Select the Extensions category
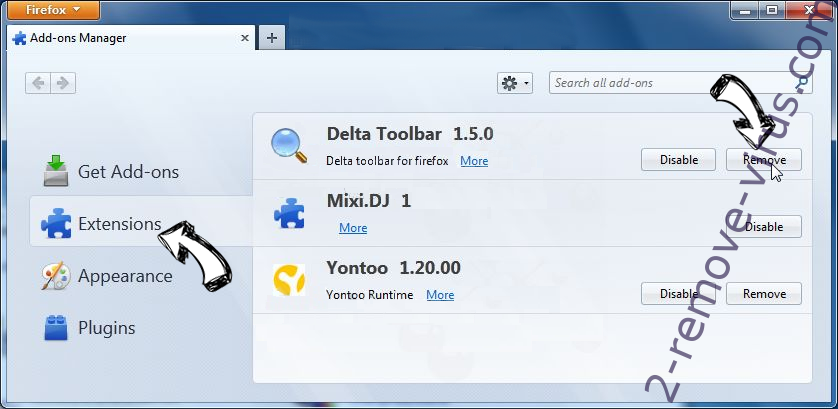 pos(119,224)
